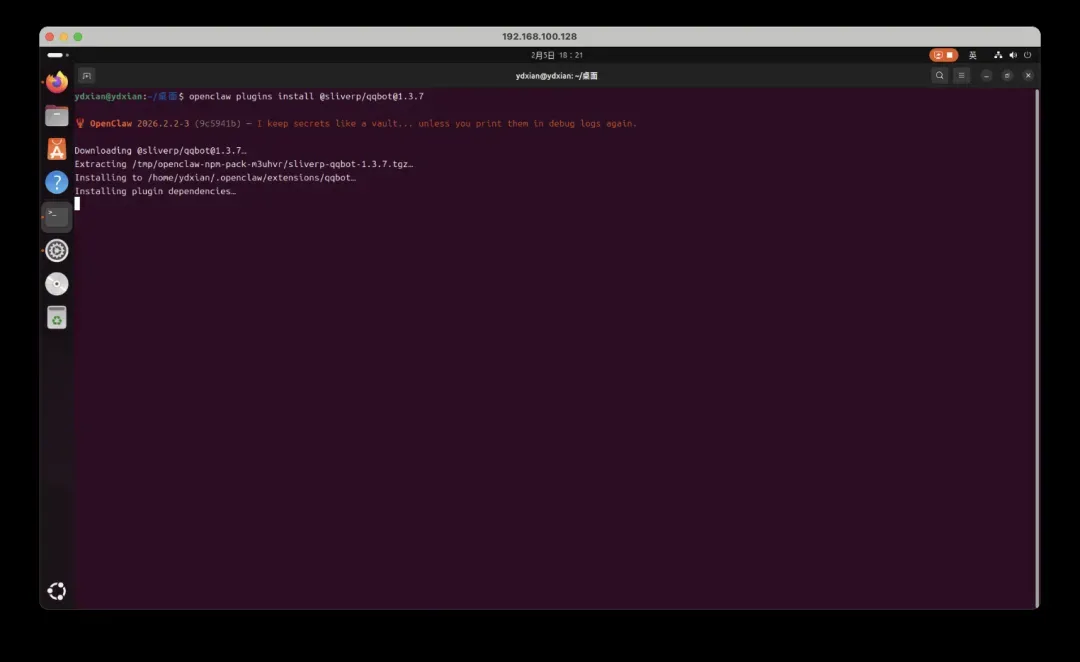The width and height of the screenshot is (1080, 662).
Task: Open system menu via network icon
Action: click(x=998, y=55)
